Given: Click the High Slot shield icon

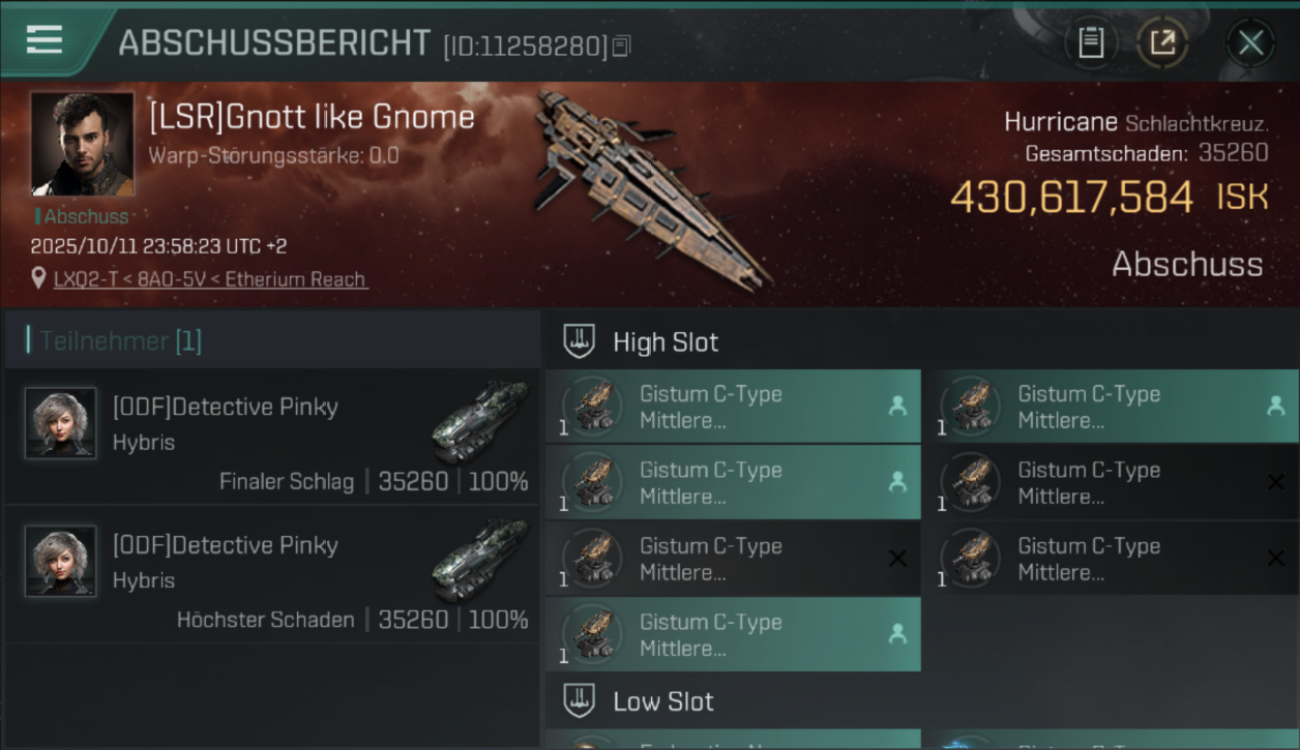Looking at the screenshot, I should point(579,341).
